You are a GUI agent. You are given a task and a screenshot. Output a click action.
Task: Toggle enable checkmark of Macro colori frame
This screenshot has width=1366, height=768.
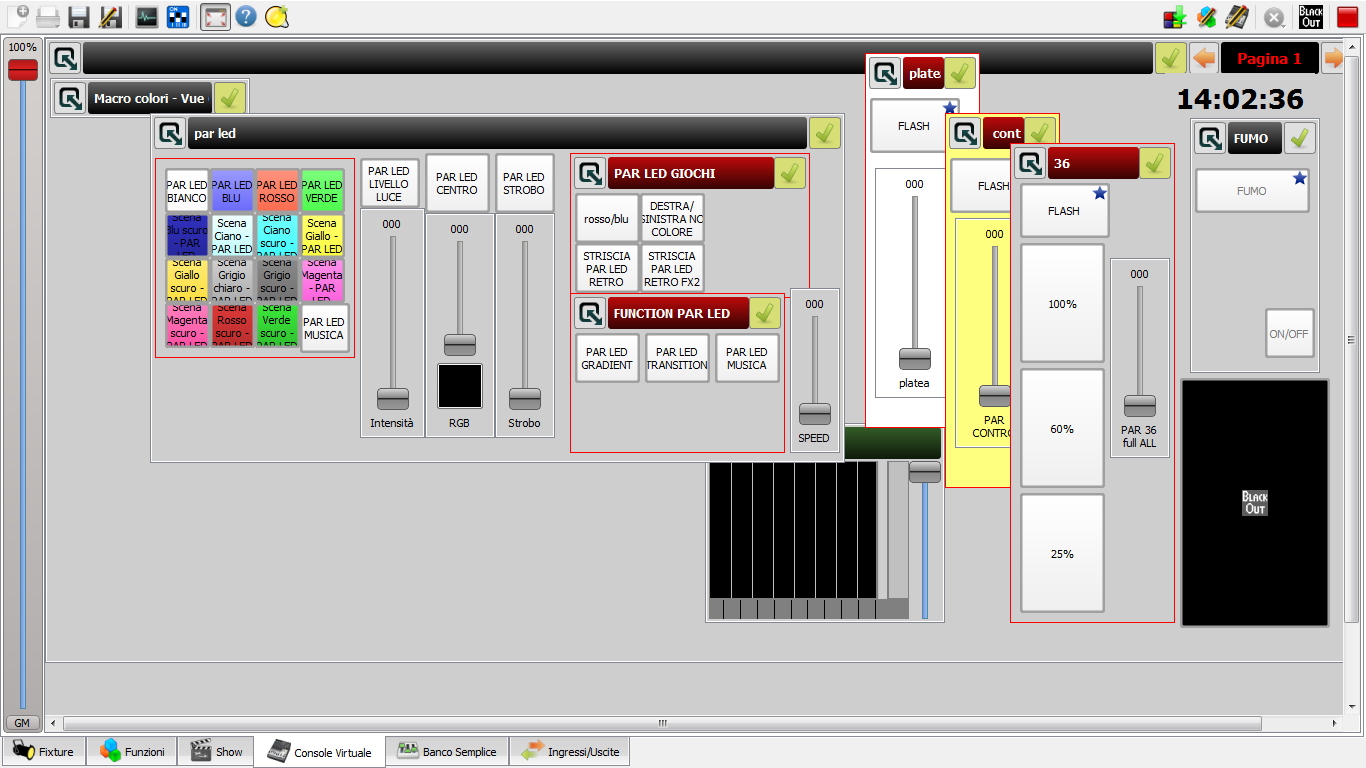pos(230,98)
